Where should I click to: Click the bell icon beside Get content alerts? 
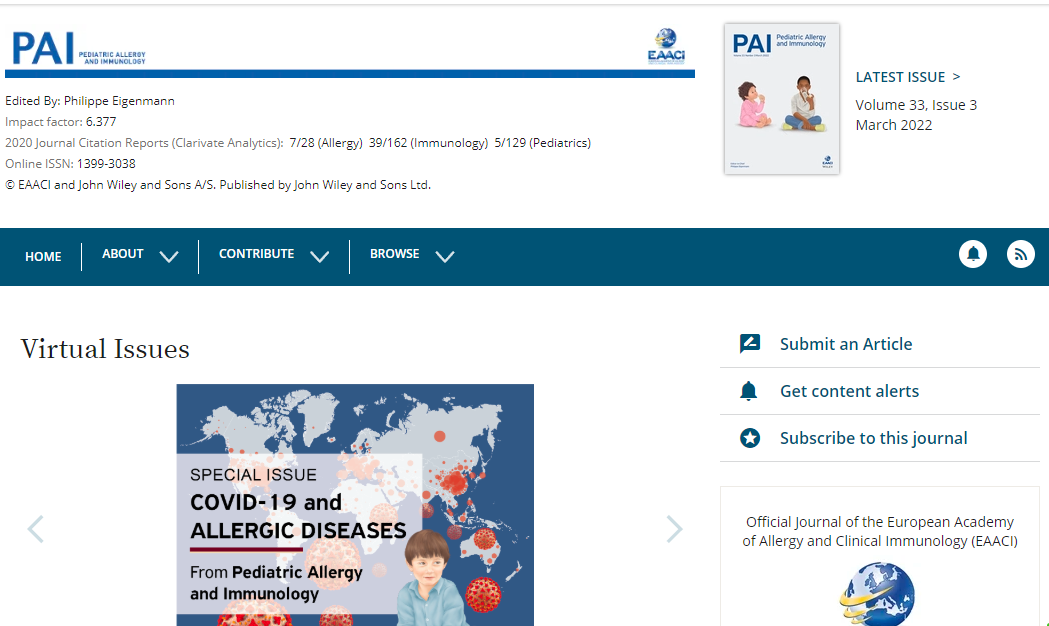749,391
